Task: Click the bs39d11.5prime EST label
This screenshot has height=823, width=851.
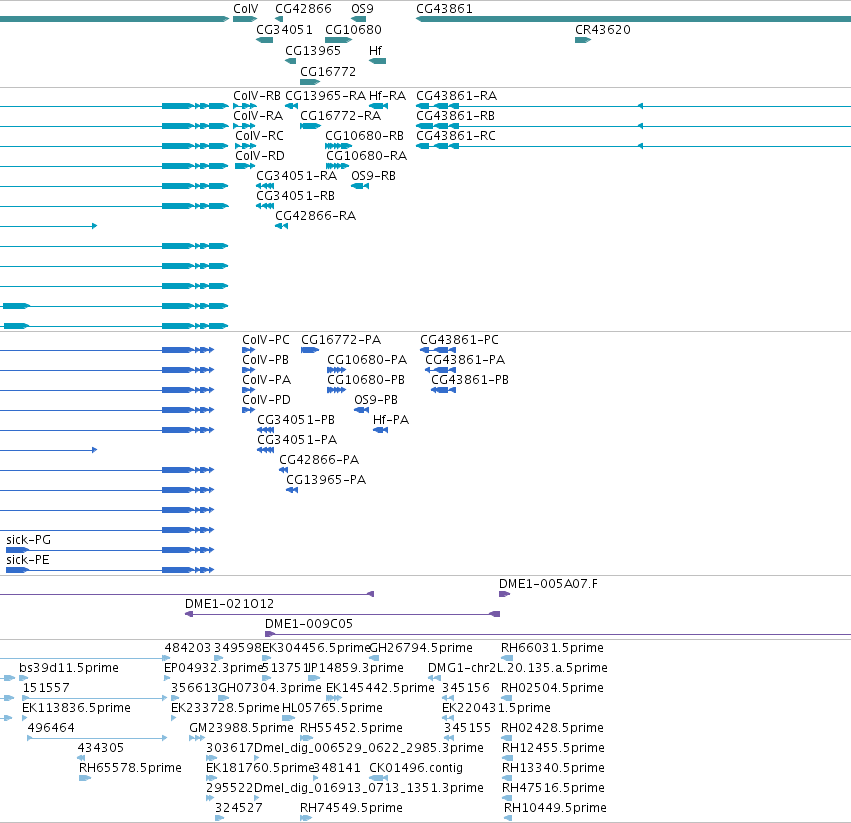Action: 69,668
